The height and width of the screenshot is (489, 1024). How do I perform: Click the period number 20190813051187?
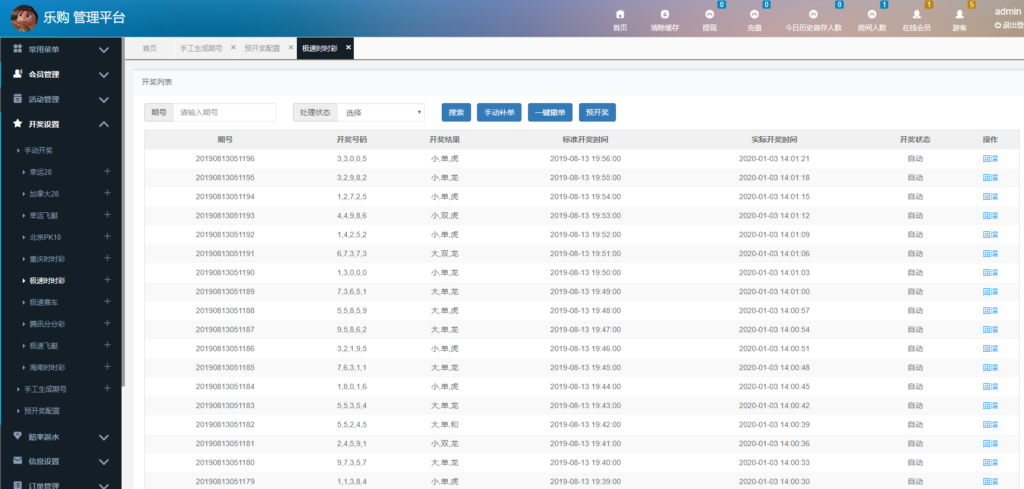pos(225,330)
